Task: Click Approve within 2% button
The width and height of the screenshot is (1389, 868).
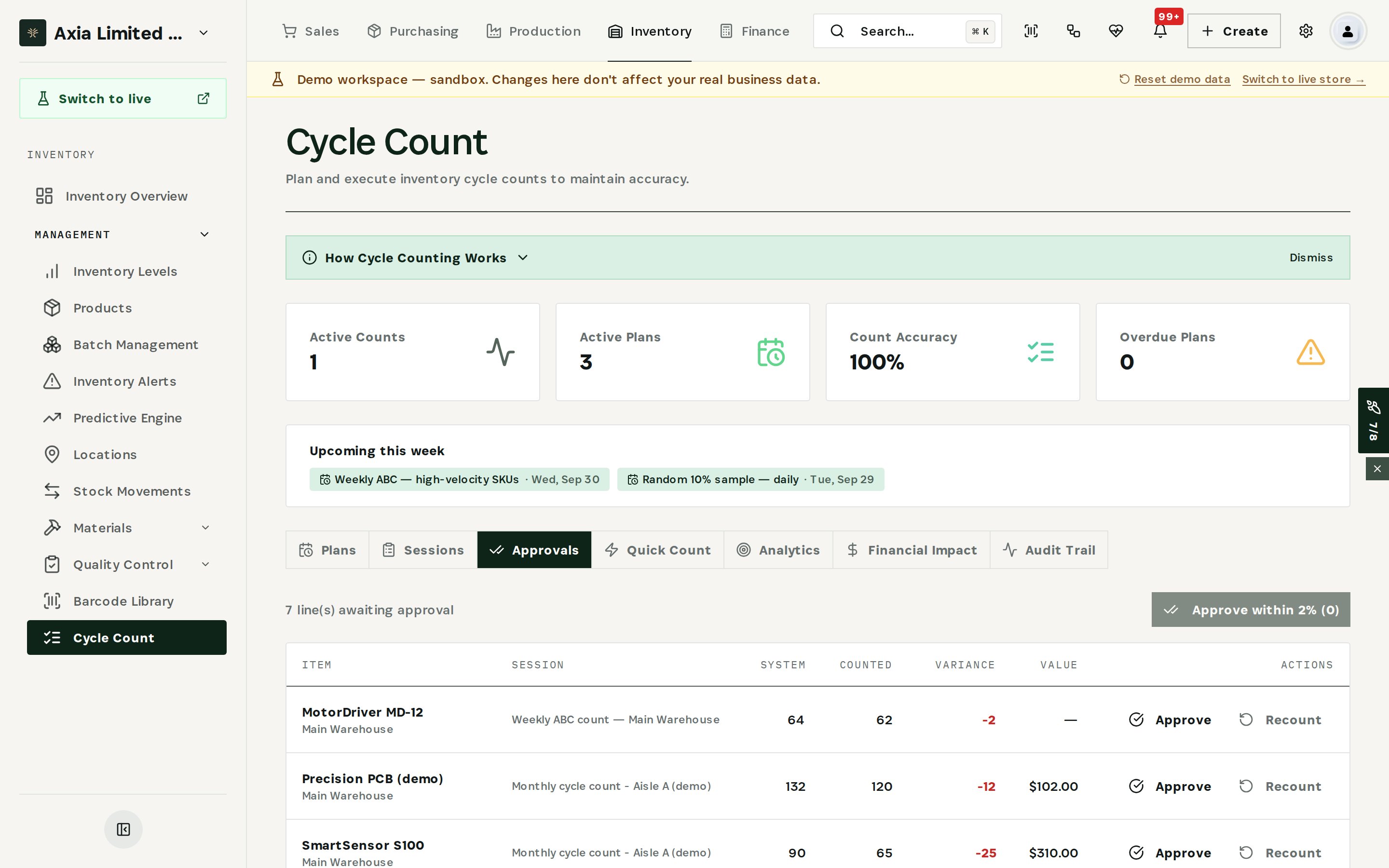Action: click(1251, 610)
